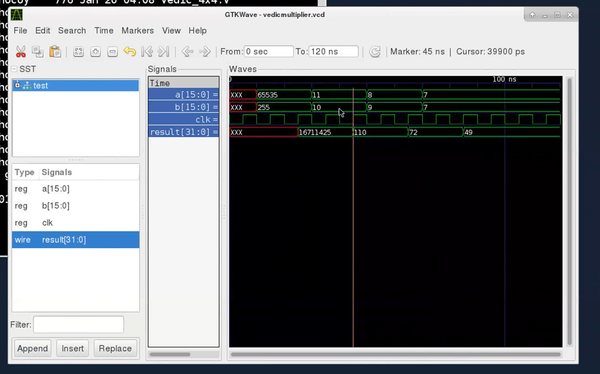Click the 49 value on result waveform
Viewport: 600px width, 374px height.
[469, 132]
